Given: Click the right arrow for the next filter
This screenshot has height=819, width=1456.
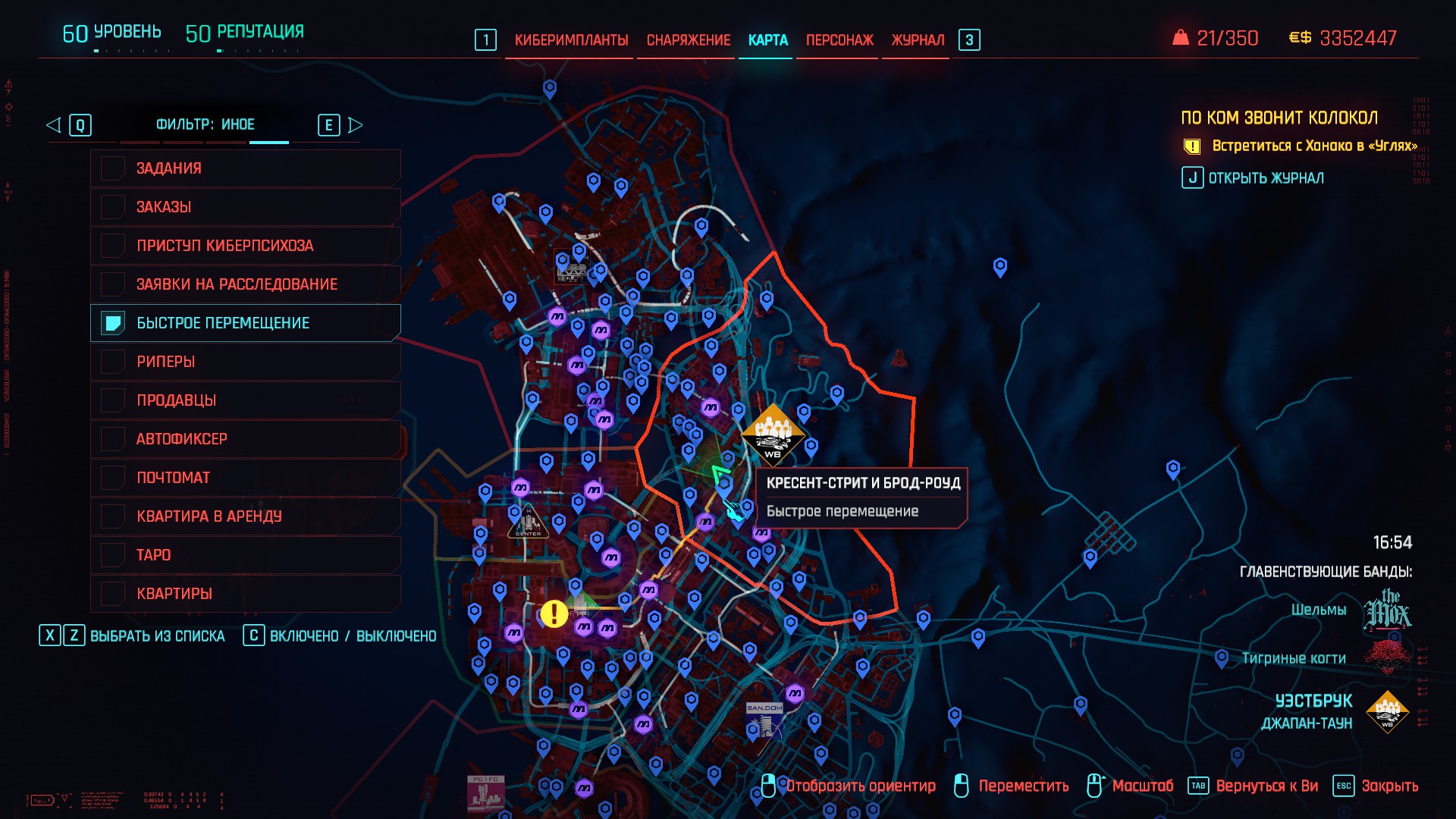Looking at the screenshot, I should tap(355, 125).
